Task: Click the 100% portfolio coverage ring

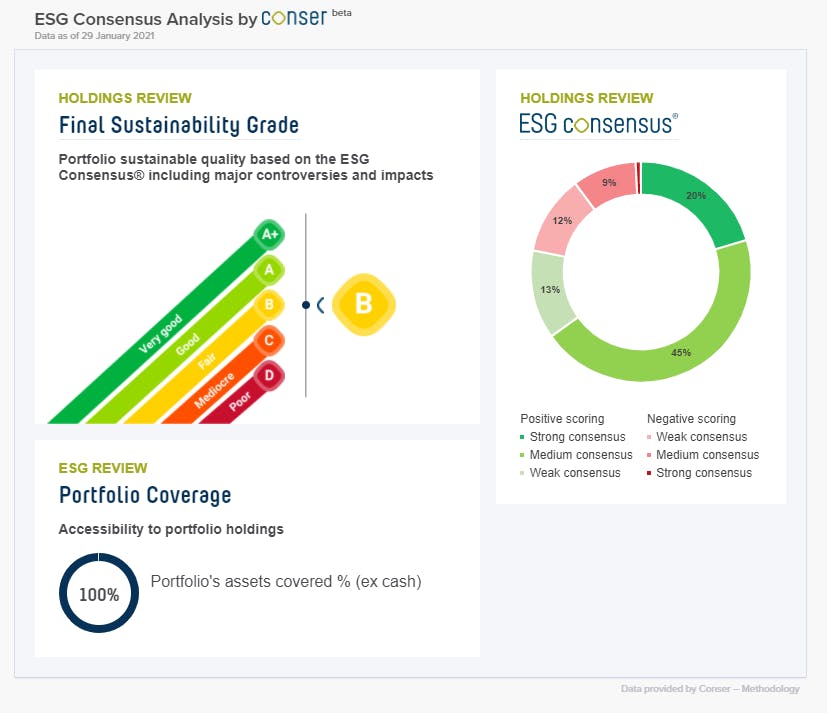Action: click(x=99, y=594)
